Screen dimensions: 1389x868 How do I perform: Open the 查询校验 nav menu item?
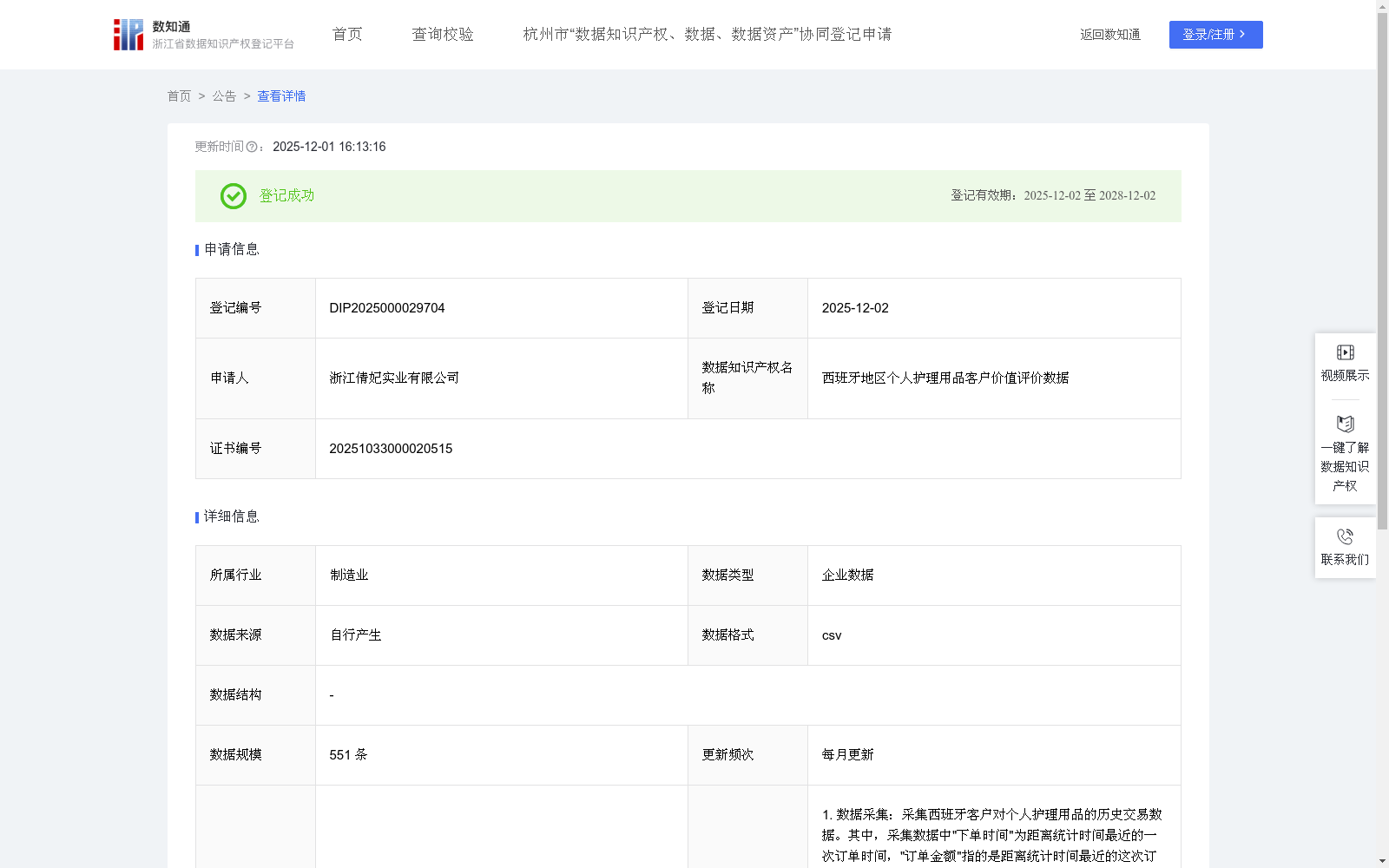(443, 35)
